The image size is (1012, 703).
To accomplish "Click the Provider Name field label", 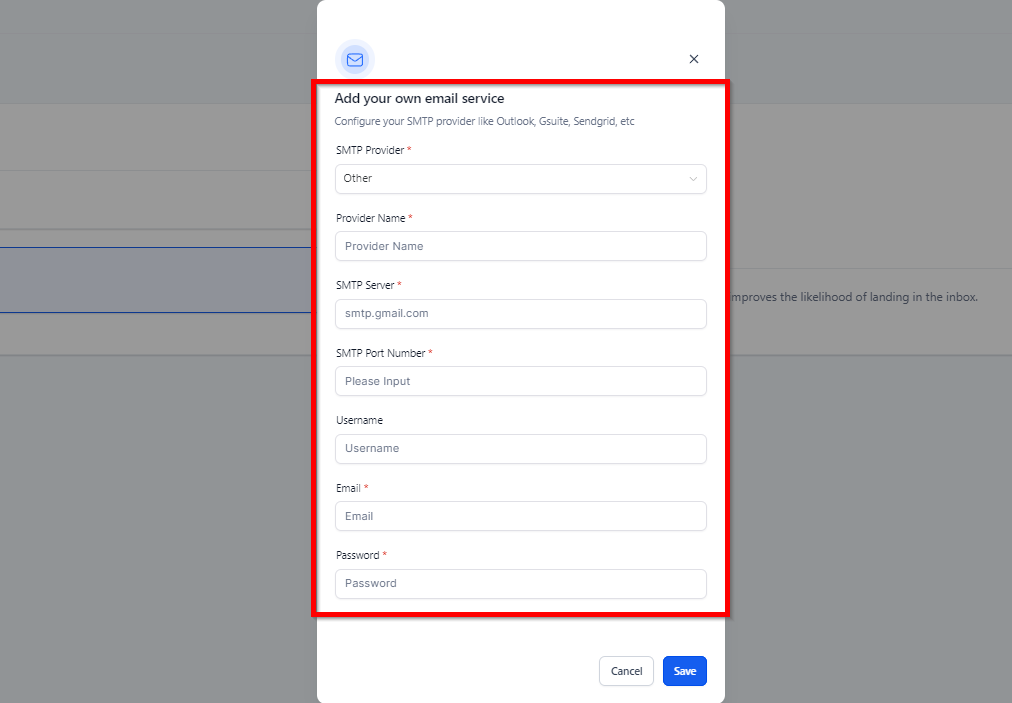I will [x=370, y=218].
